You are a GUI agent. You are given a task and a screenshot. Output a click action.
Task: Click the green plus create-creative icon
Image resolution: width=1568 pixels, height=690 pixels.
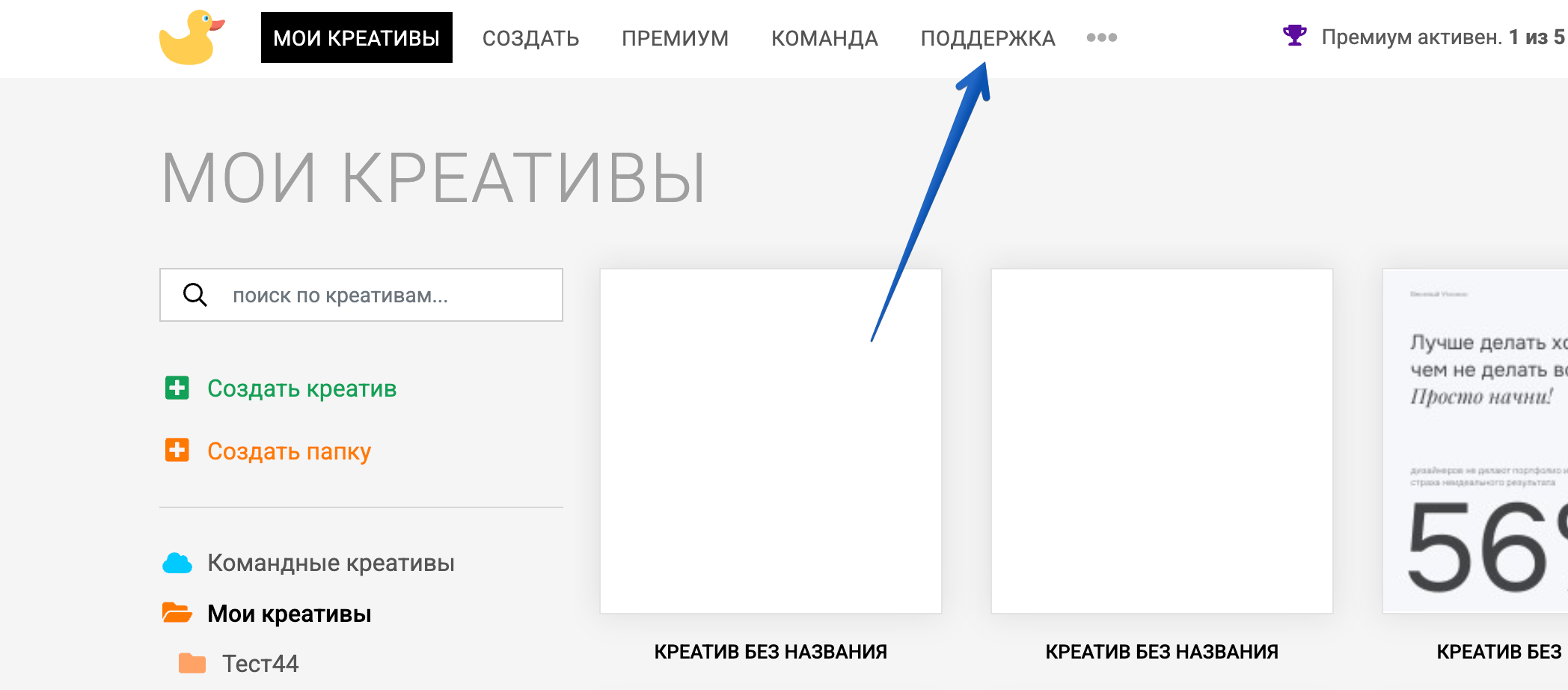pos(177,388)
